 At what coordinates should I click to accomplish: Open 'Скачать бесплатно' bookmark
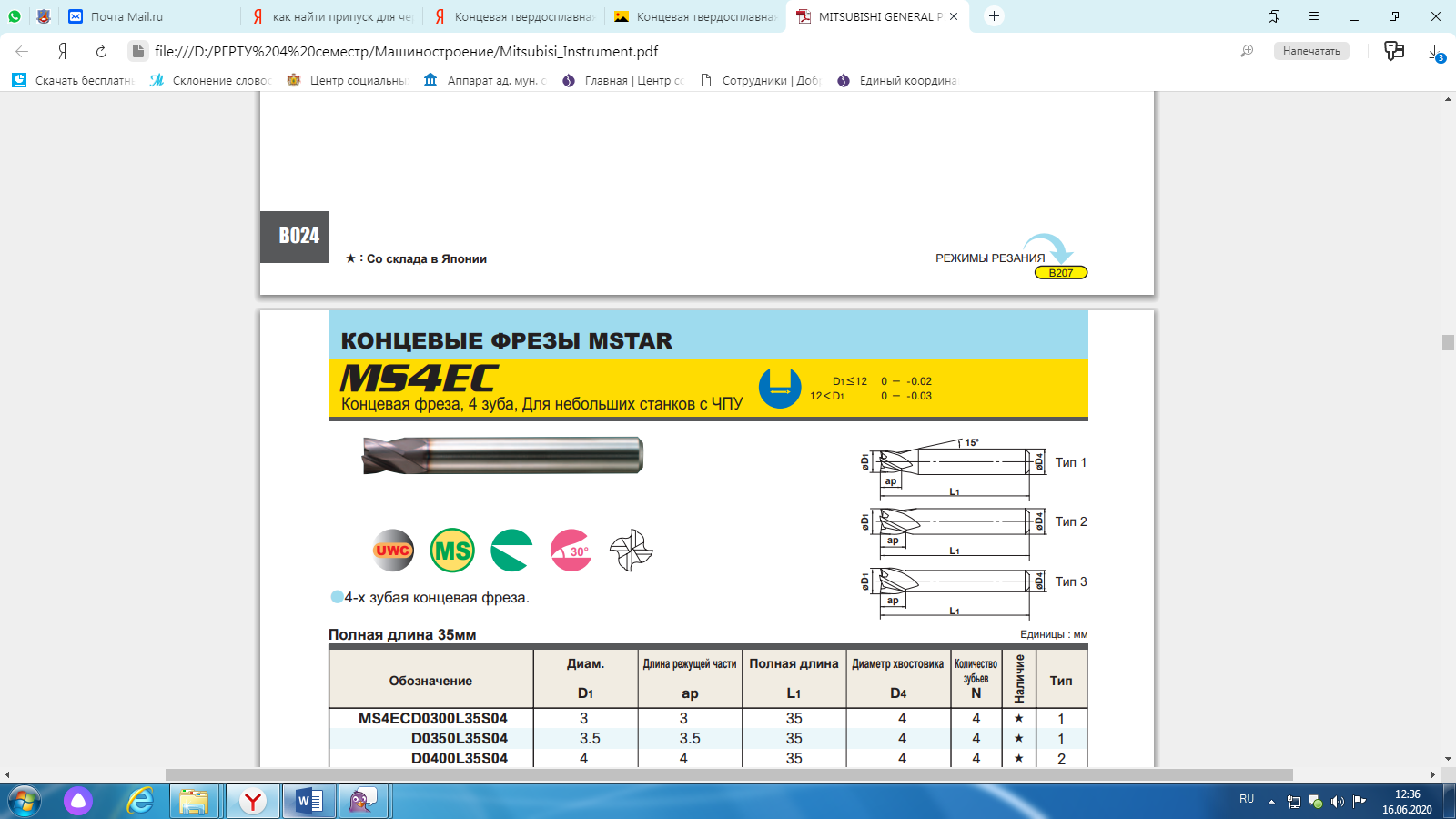point(73,80)
